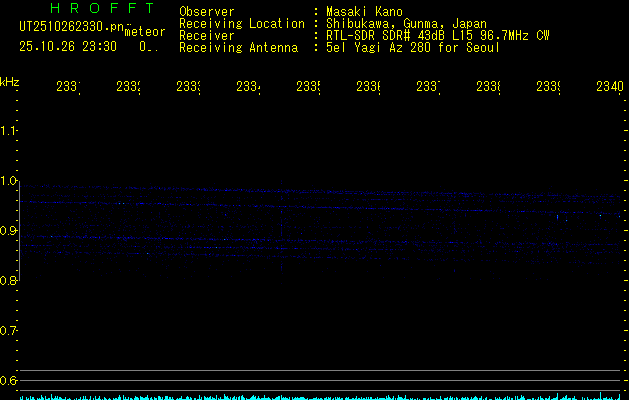This screenshot has height=400, width=629.
Task: Click the Receiving Antenna label
Action: [238, 47]
